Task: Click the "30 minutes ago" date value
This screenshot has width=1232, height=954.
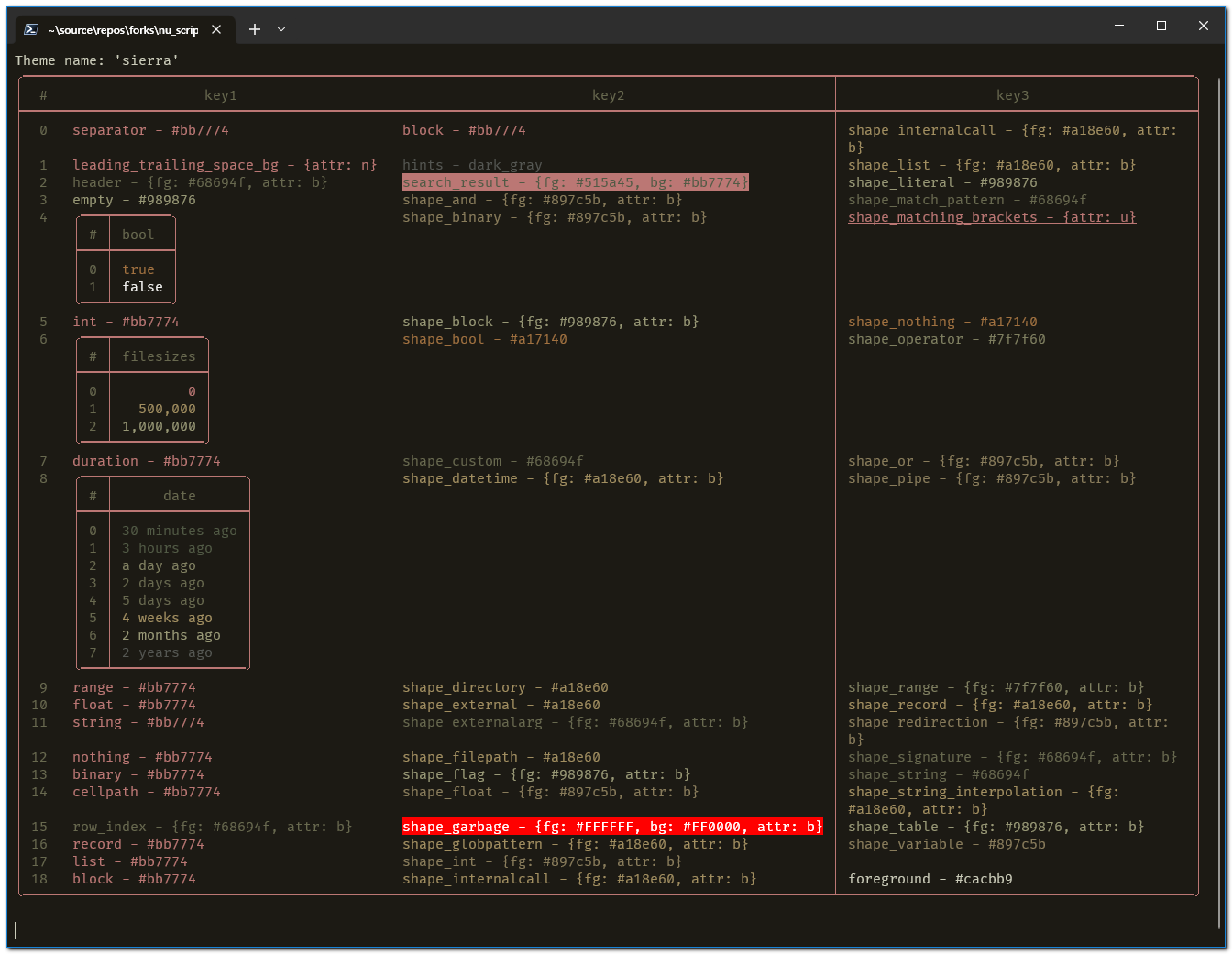Action: (x=180, y=531)
